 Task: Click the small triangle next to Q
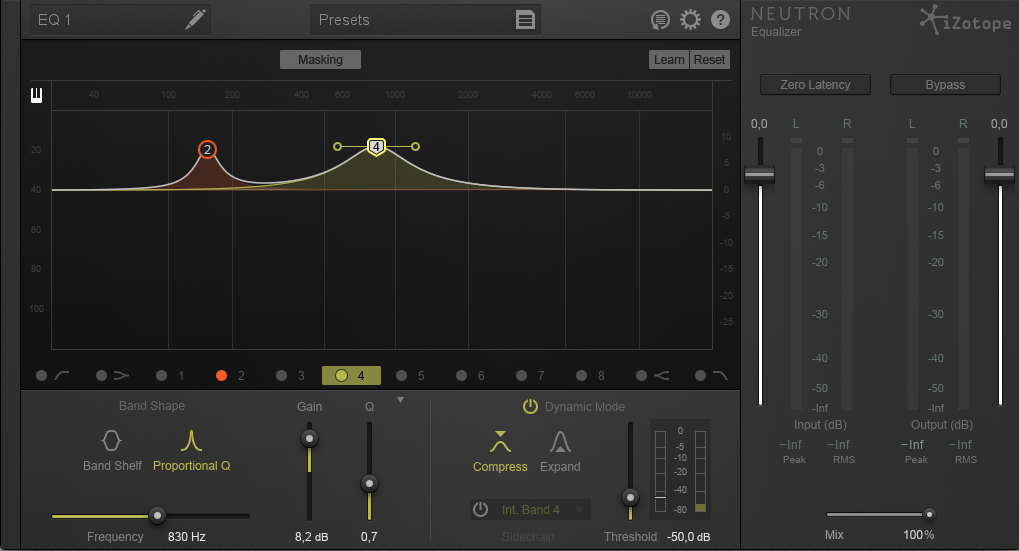point(400,400)
